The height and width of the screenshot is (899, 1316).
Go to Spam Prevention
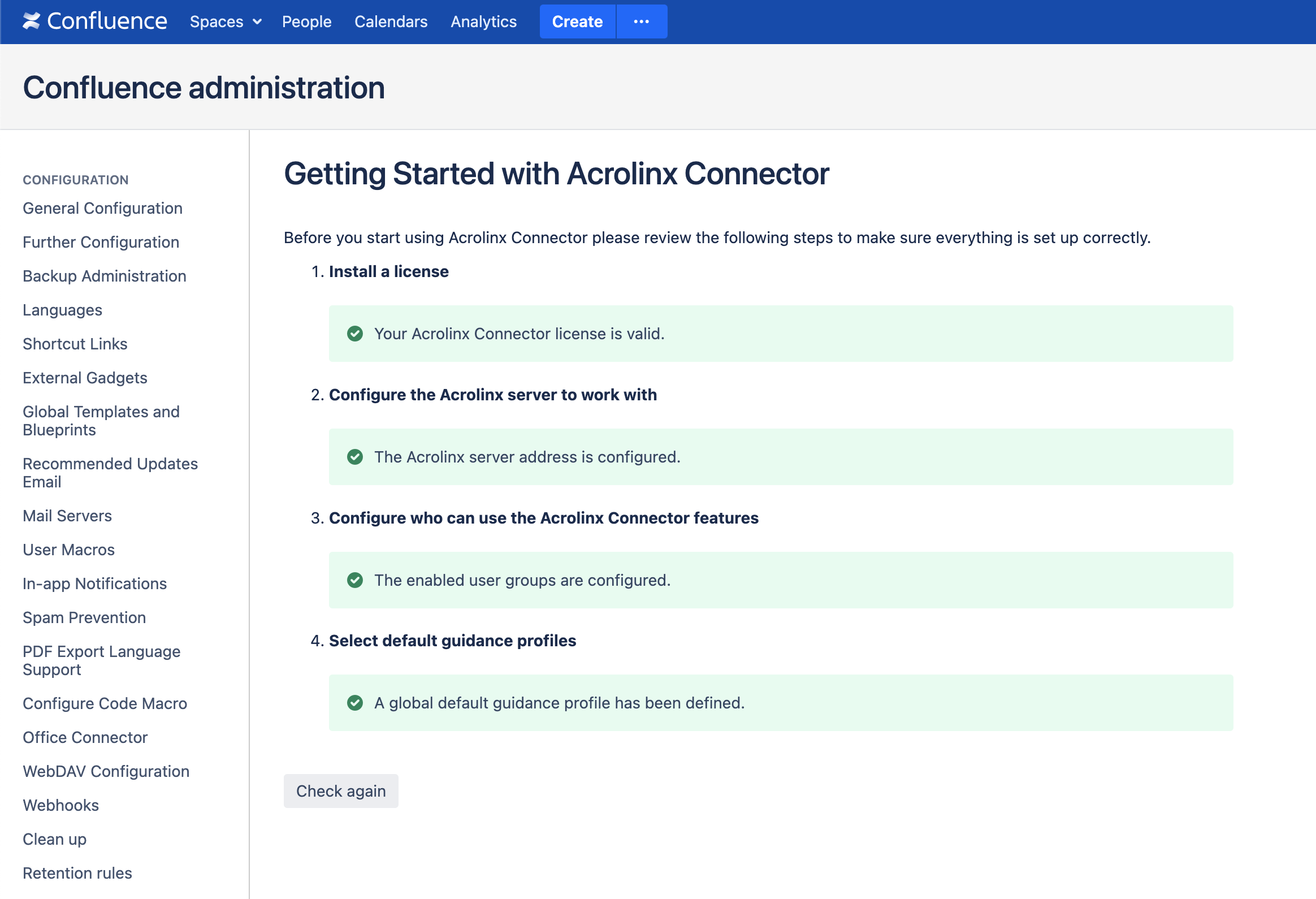tap(84, 617)
